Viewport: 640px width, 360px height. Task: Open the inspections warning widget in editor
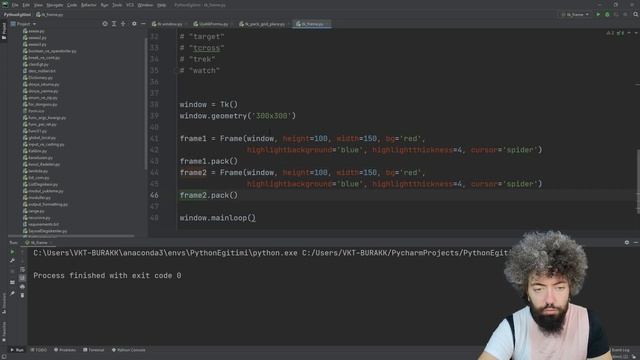click(x=615, y=33)
